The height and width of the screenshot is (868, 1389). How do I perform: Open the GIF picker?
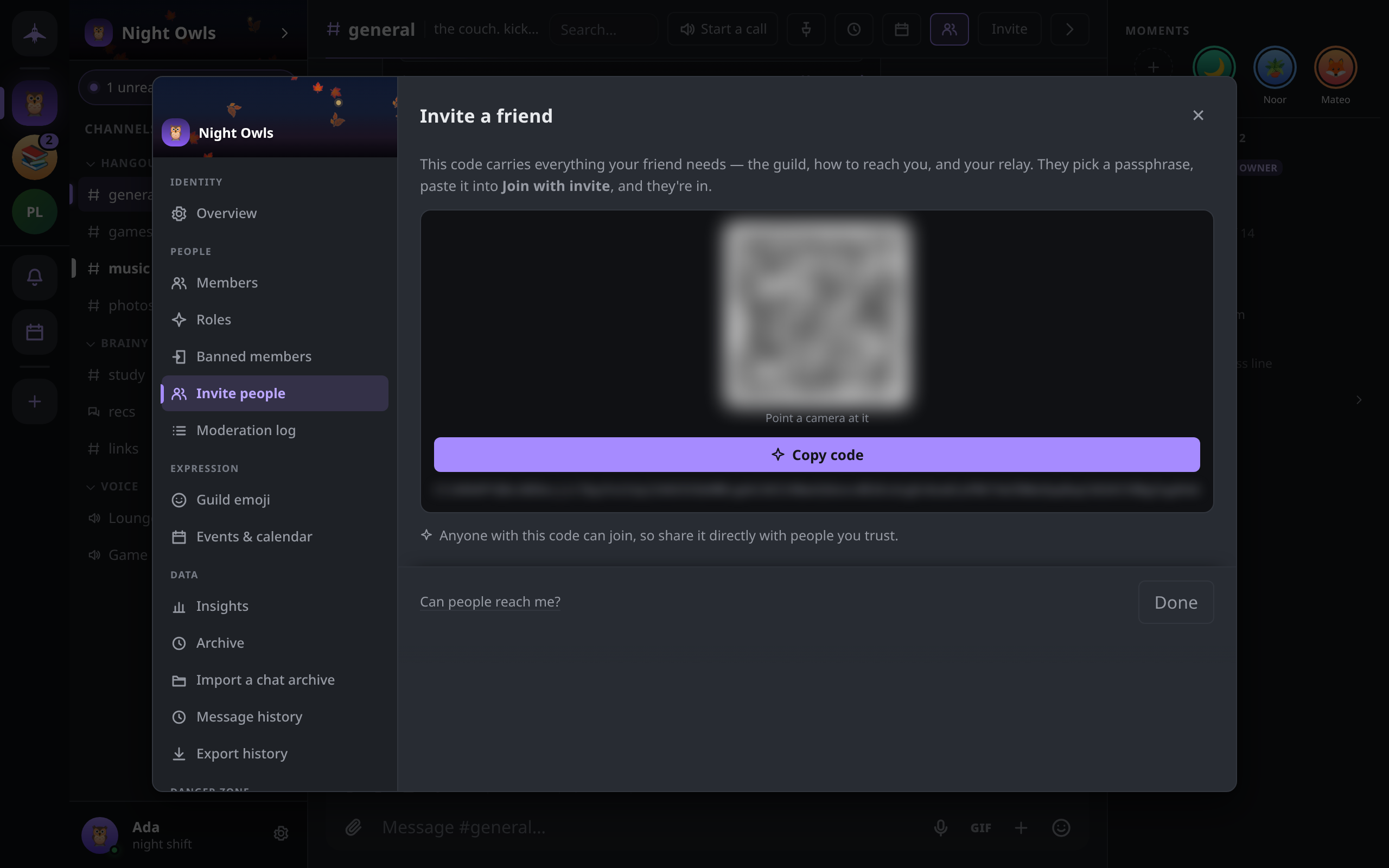click(980, 827)
